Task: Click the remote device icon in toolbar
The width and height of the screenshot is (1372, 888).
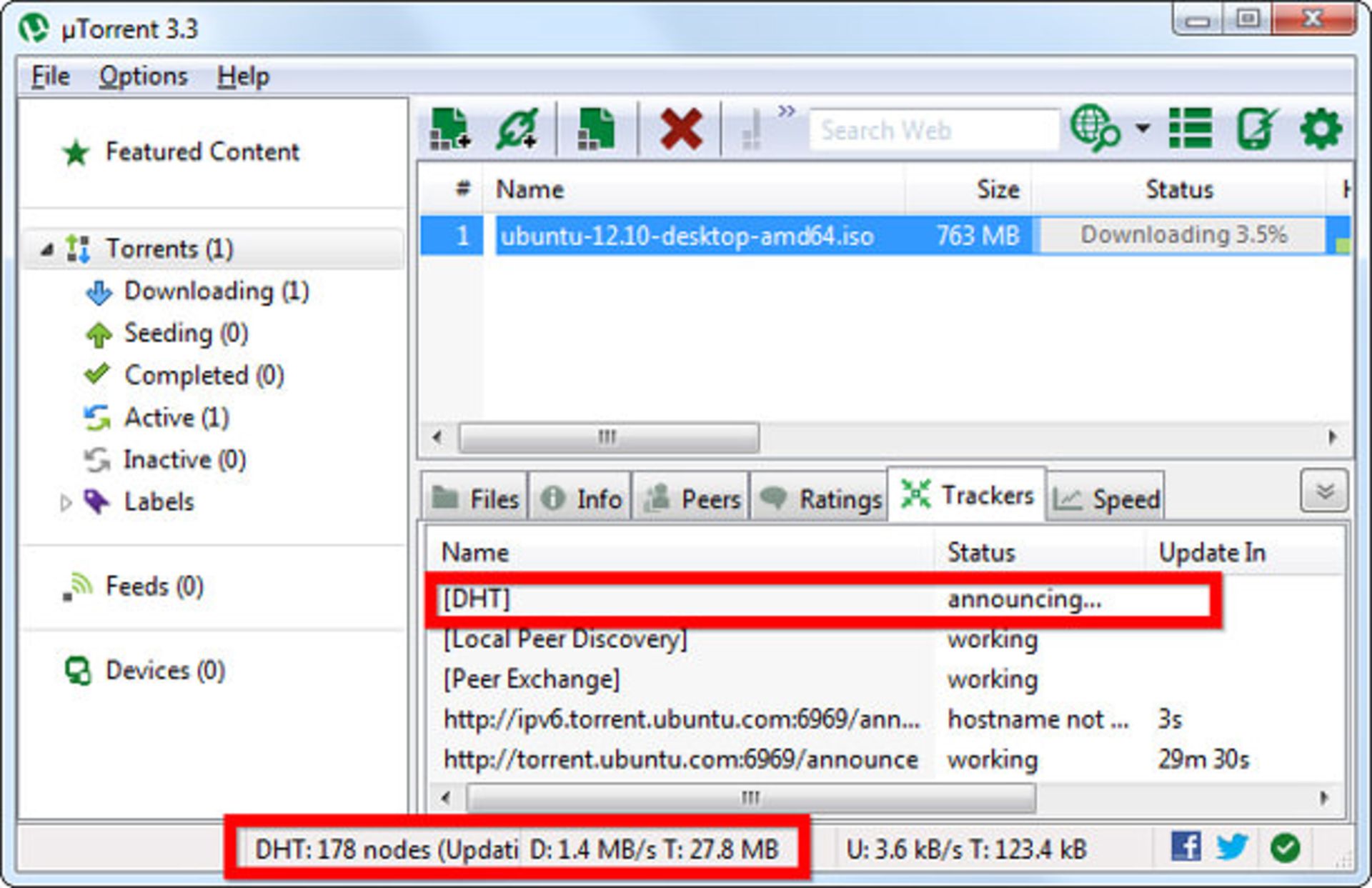Action: coord(1257,129)
